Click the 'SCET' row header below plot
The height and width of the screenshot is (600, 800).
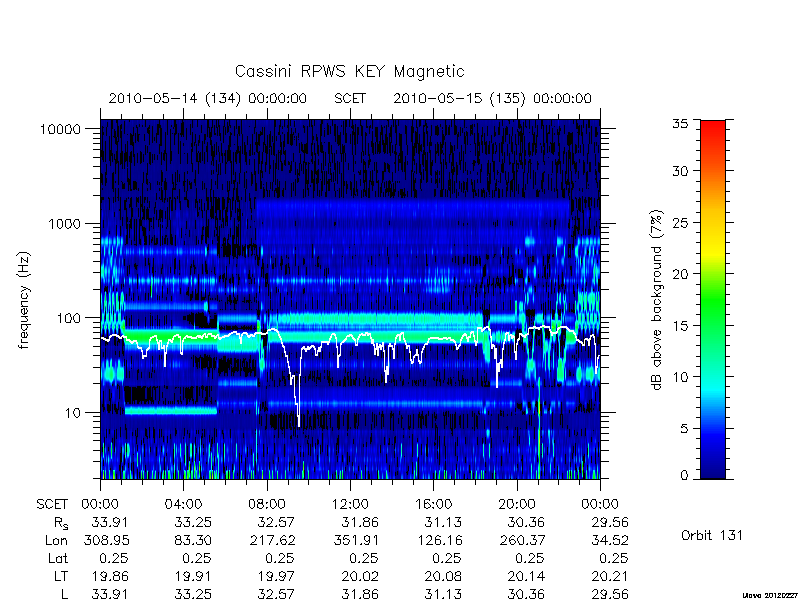tap(52, 505)
